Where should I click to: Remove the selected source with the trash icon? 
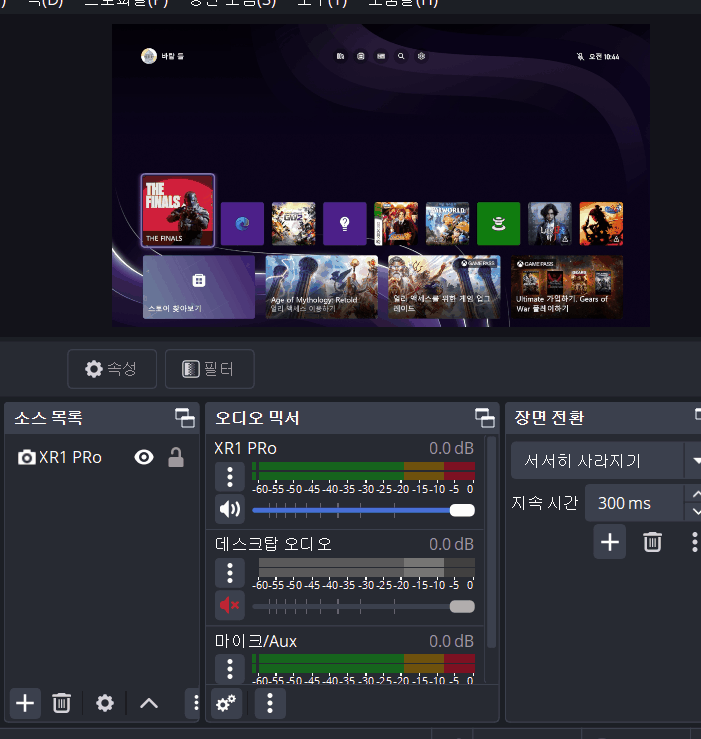coord(61,703)
